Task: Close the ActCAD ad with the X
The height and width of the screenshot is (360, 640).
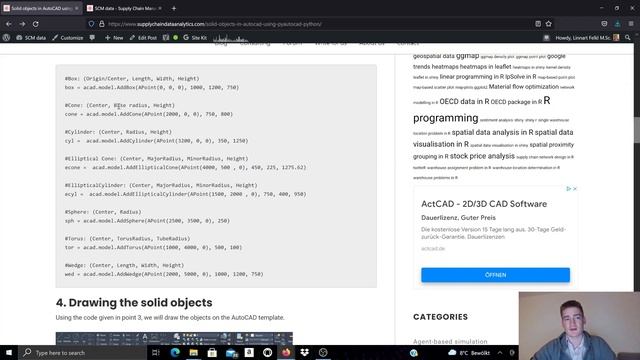Action: coord(575,189)
